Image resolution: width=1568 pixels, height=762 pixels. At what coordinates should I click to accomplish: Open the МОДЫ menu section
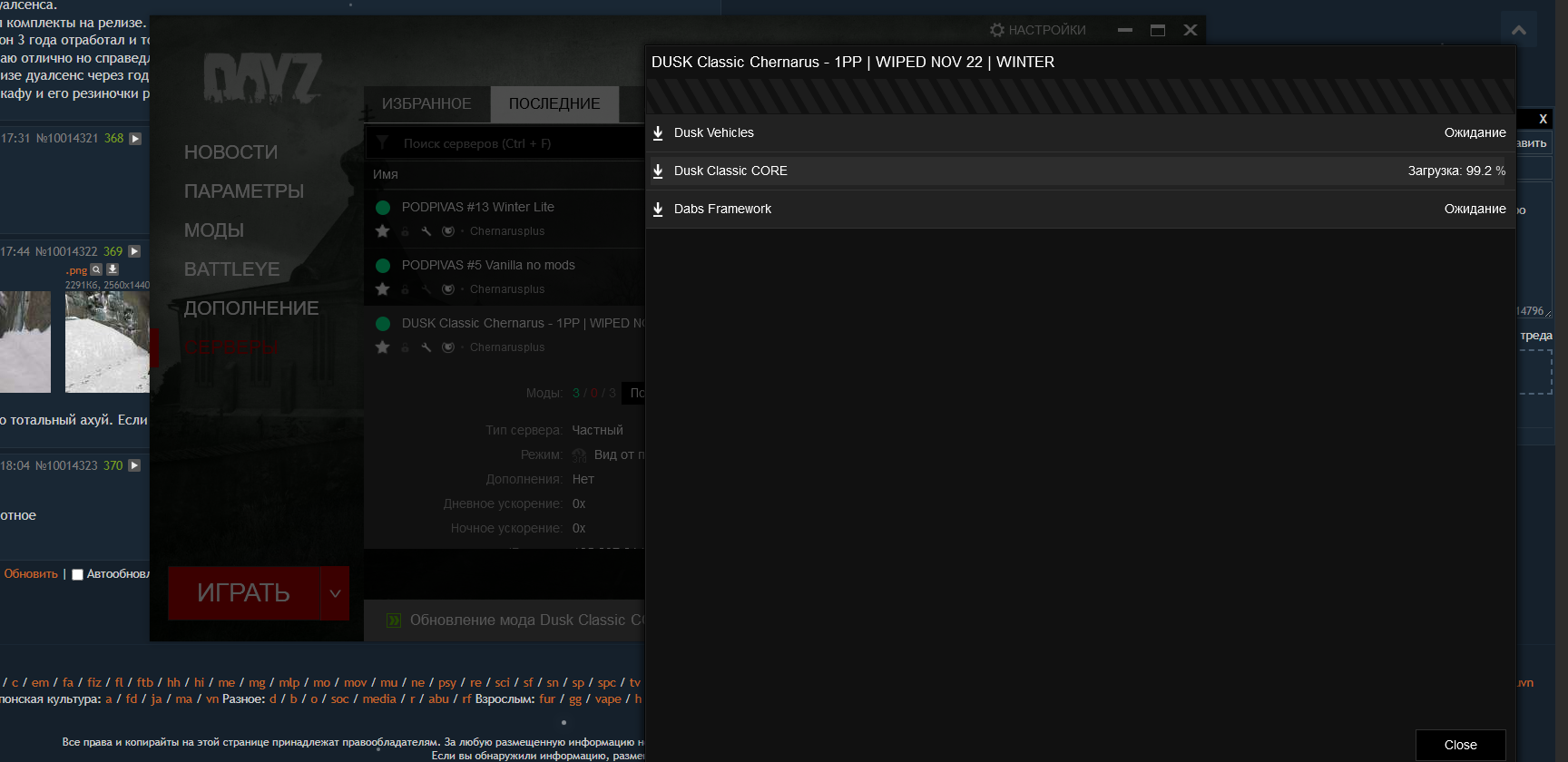pyautogui.click(x=214, y=230)
